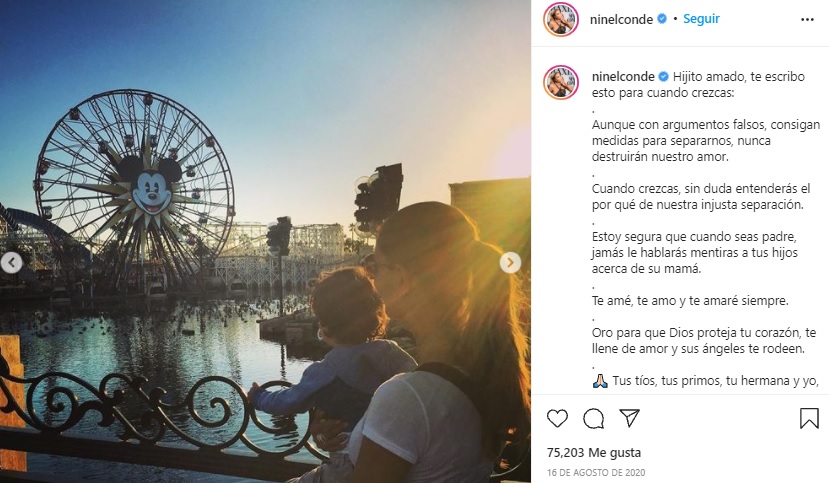Click caption text starting with Hijito amado
Screen dimensions: 829x483
(698, 85)
